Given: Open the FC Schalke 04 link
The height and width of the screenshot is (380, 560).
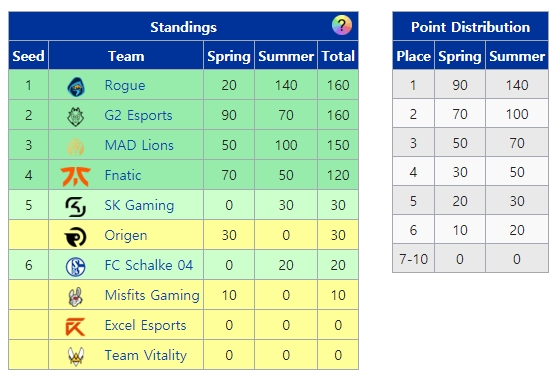Looking at the screenshot, I should click(x=149, y=265).
